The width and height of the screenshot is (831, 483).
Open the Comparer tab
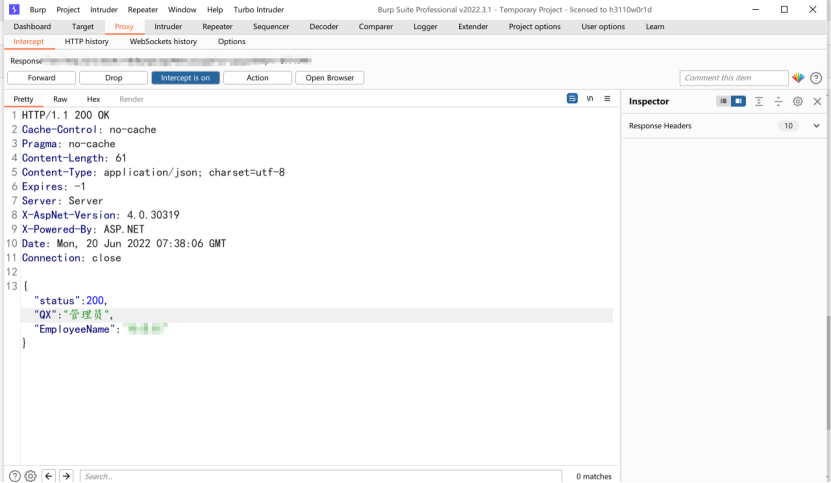pyautogui.click(x=376, y=27)
